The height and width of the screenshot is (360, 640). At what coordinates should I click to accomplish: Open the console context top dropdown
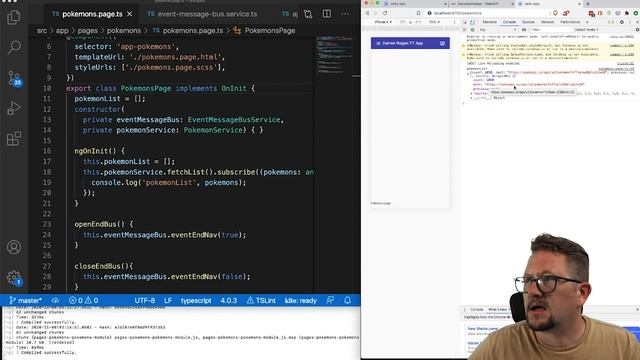click(x=498, y=30)
